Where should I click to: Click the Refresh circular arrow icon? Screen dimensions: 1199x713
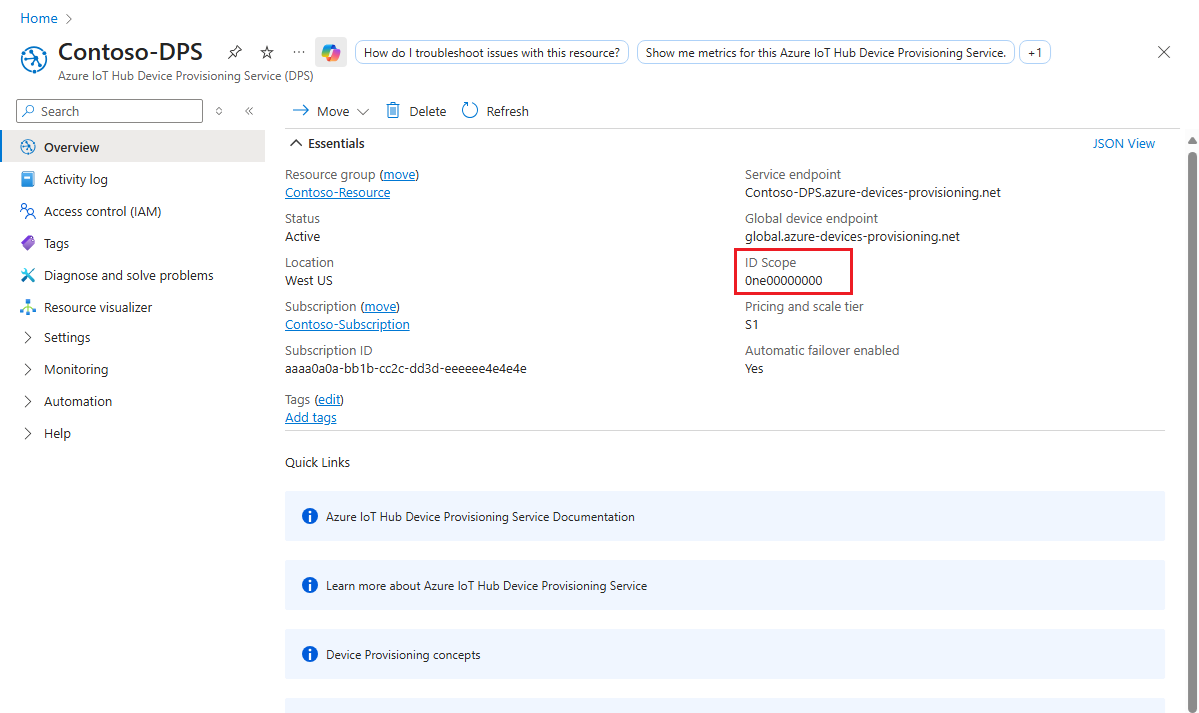[x=470, y=110]
